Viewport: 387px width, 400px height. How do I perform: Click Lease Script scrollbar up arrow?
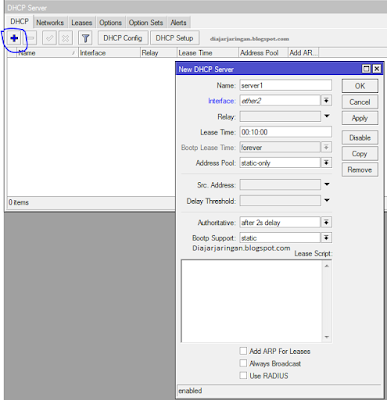click(x=327, y=266)
